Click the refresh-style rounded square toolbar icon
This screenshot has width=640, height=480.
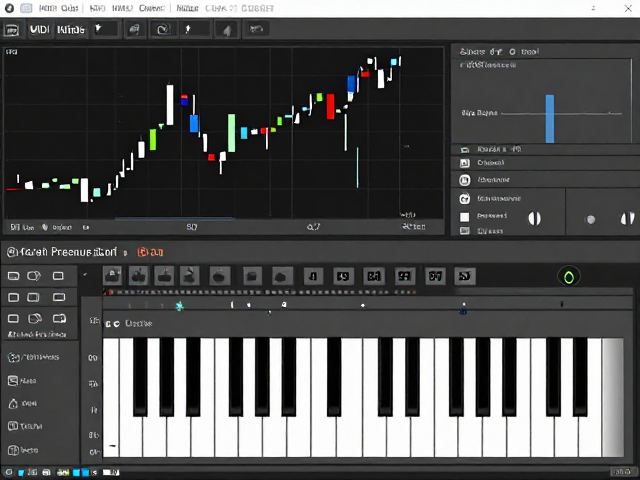tap(162, 29)
